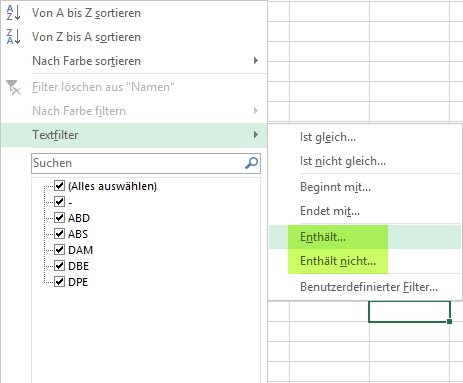Choose Von A bis Z sortieren
The image size is (463, 383).
tap(134, 13)
